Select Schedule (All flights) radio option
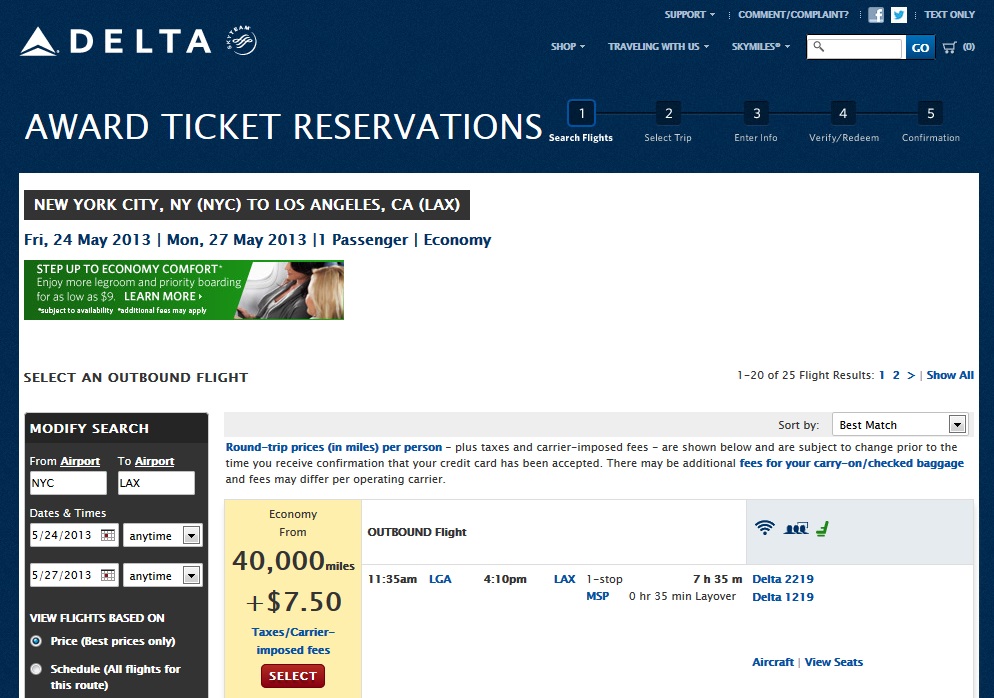Viewport: 994px width, 698px height. coord(37,669)
